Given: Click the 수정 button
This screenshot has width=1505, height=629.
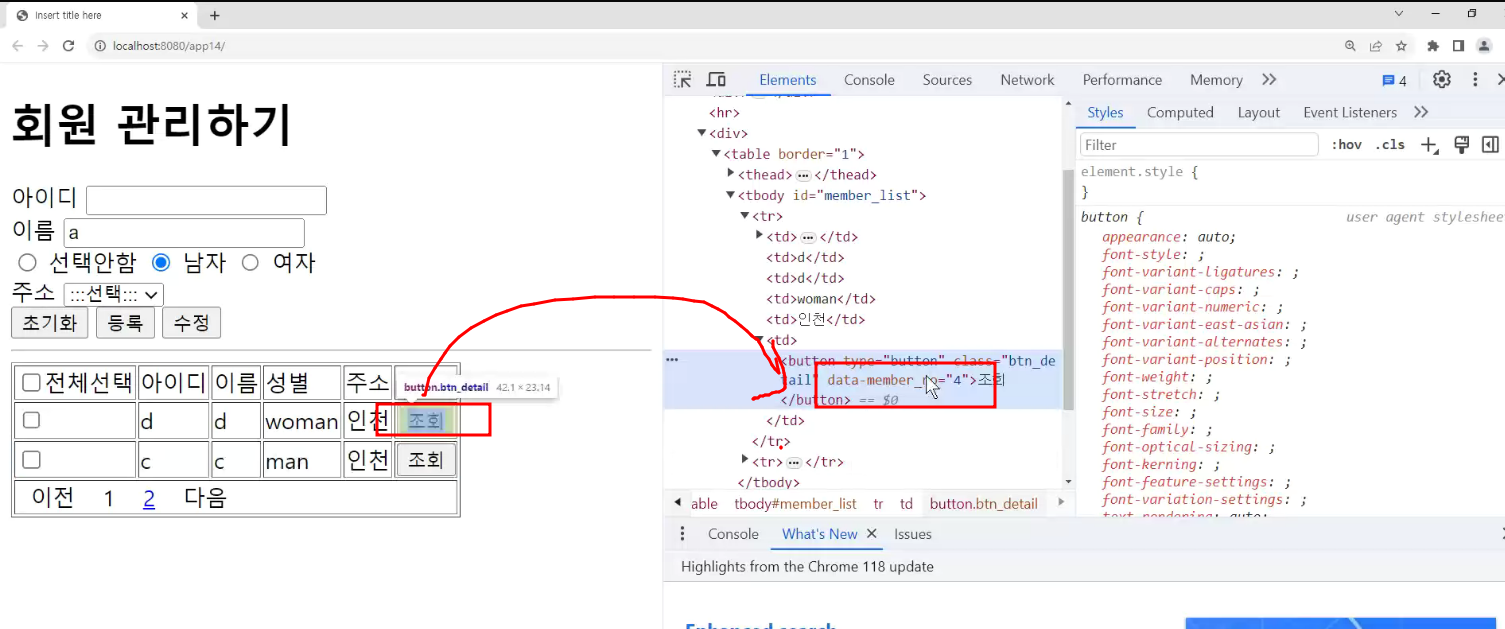Looking at the screenshot, I should click(192, 323).
